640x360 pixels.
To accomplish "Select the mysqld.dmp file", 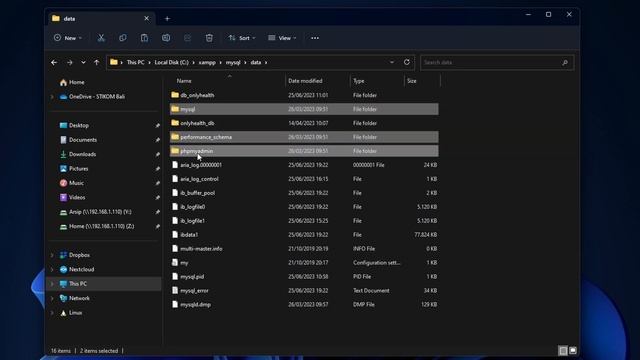I will pos(304,304).
